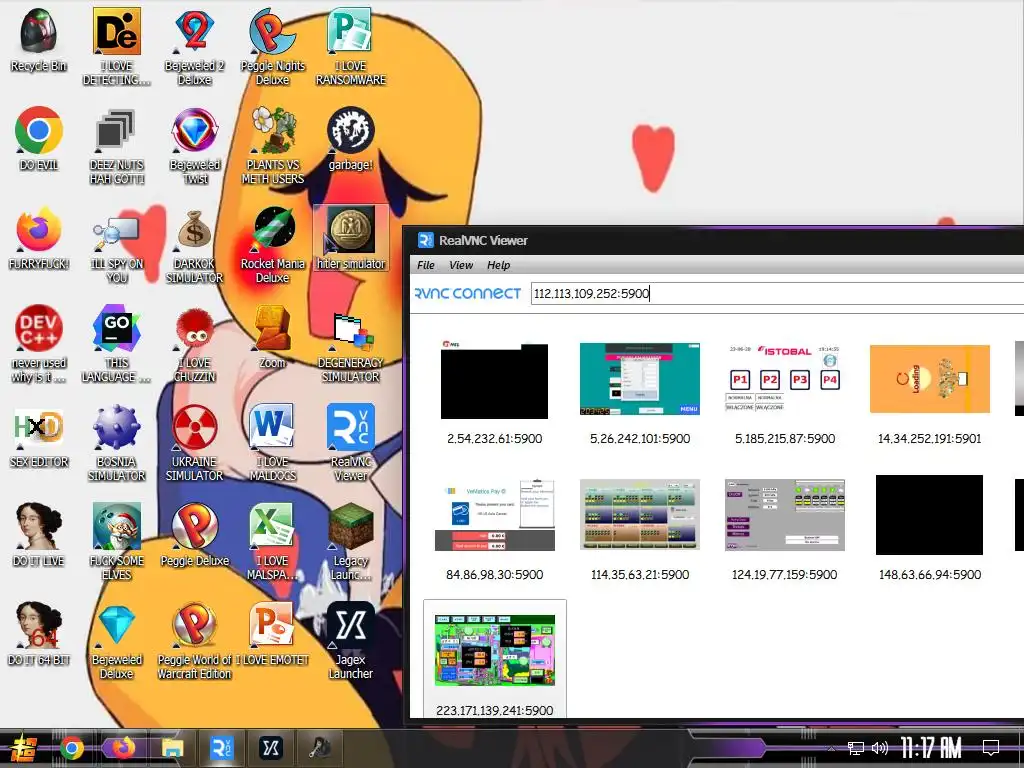
Task: Click the 11:17 AM taskbar clock
Action: point(931,748)
